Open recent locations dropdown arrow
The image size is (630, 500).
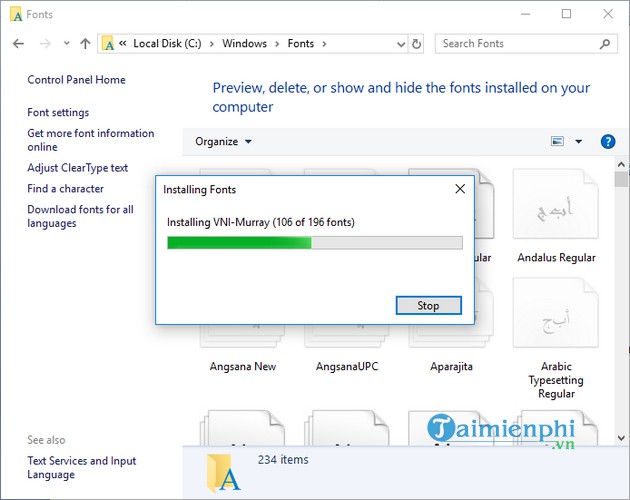point(67,43)
